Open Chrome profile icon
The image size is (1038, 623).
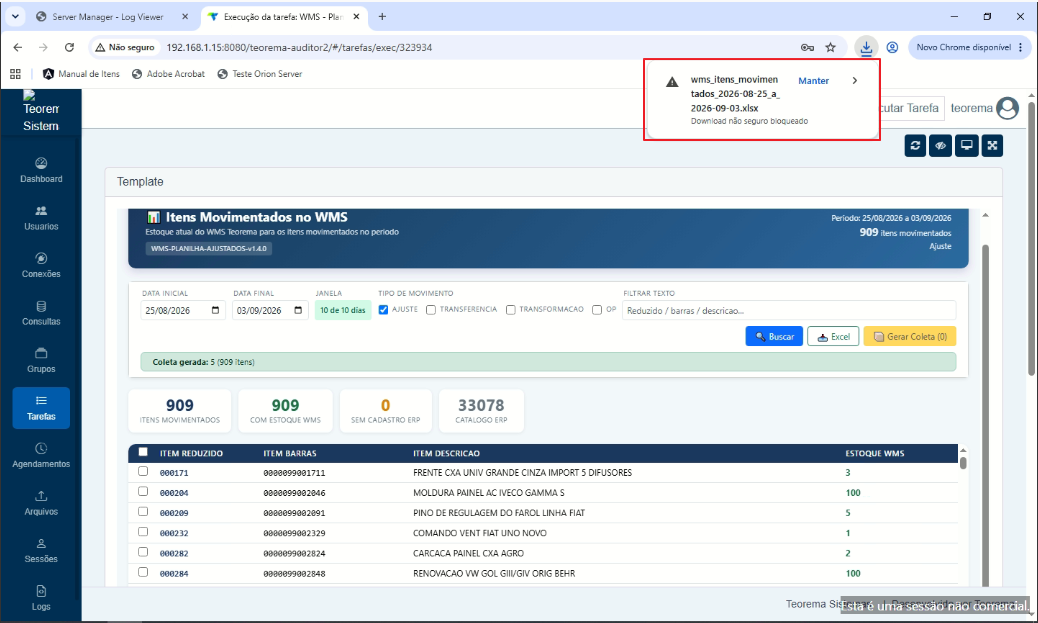892,47
